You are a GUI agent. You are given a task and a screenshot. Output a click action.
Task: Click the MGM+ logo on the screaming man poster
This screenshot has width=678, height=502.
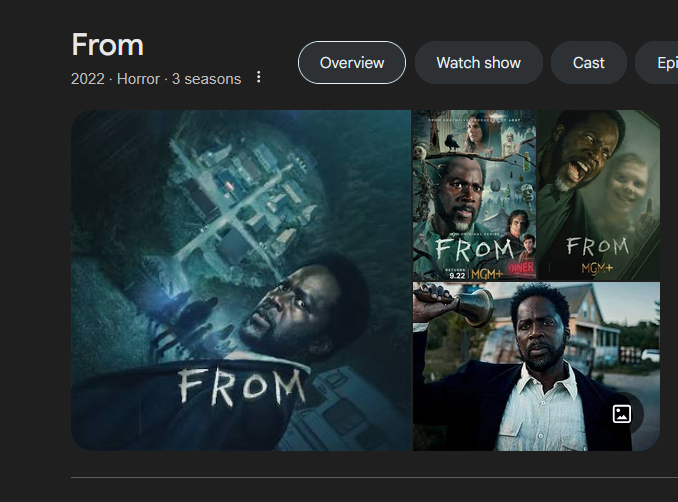point(597,269)
